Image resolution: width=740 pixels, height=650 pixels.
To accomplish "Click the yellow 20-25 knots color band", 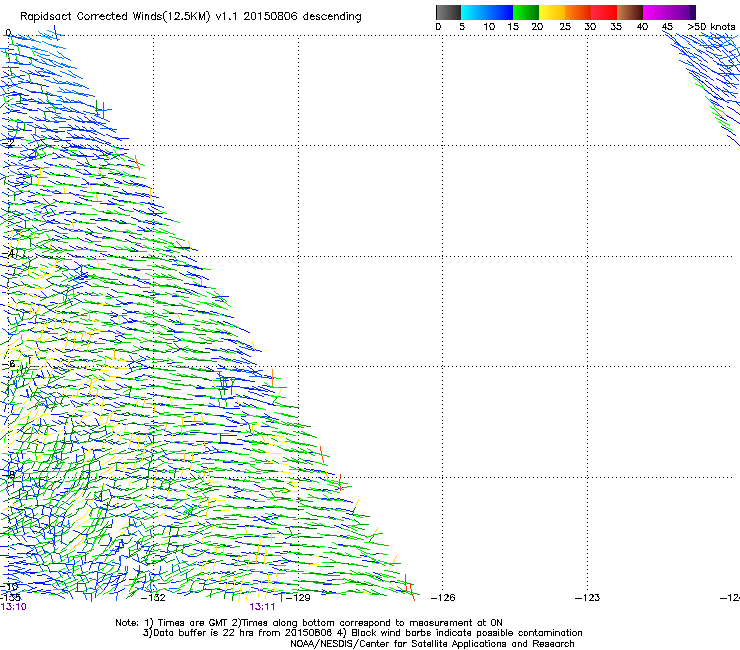I will click(x=551, y=12).
